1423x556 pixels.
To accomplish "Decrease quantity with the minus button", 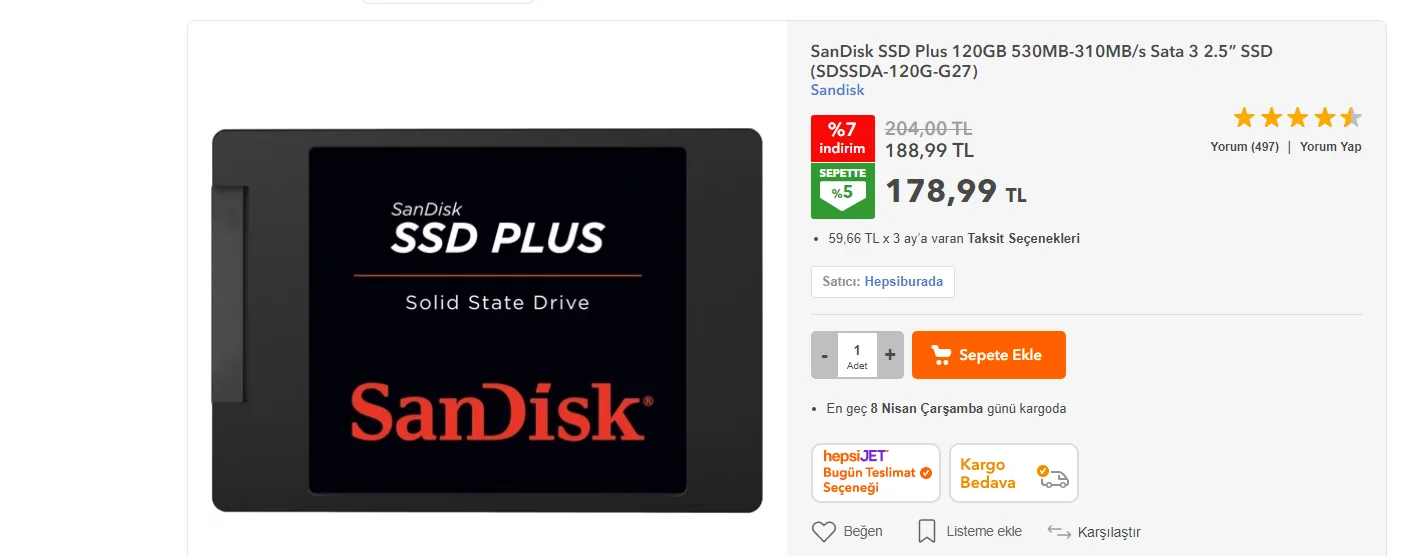I will pyautogui.click(x=824, y=355).
